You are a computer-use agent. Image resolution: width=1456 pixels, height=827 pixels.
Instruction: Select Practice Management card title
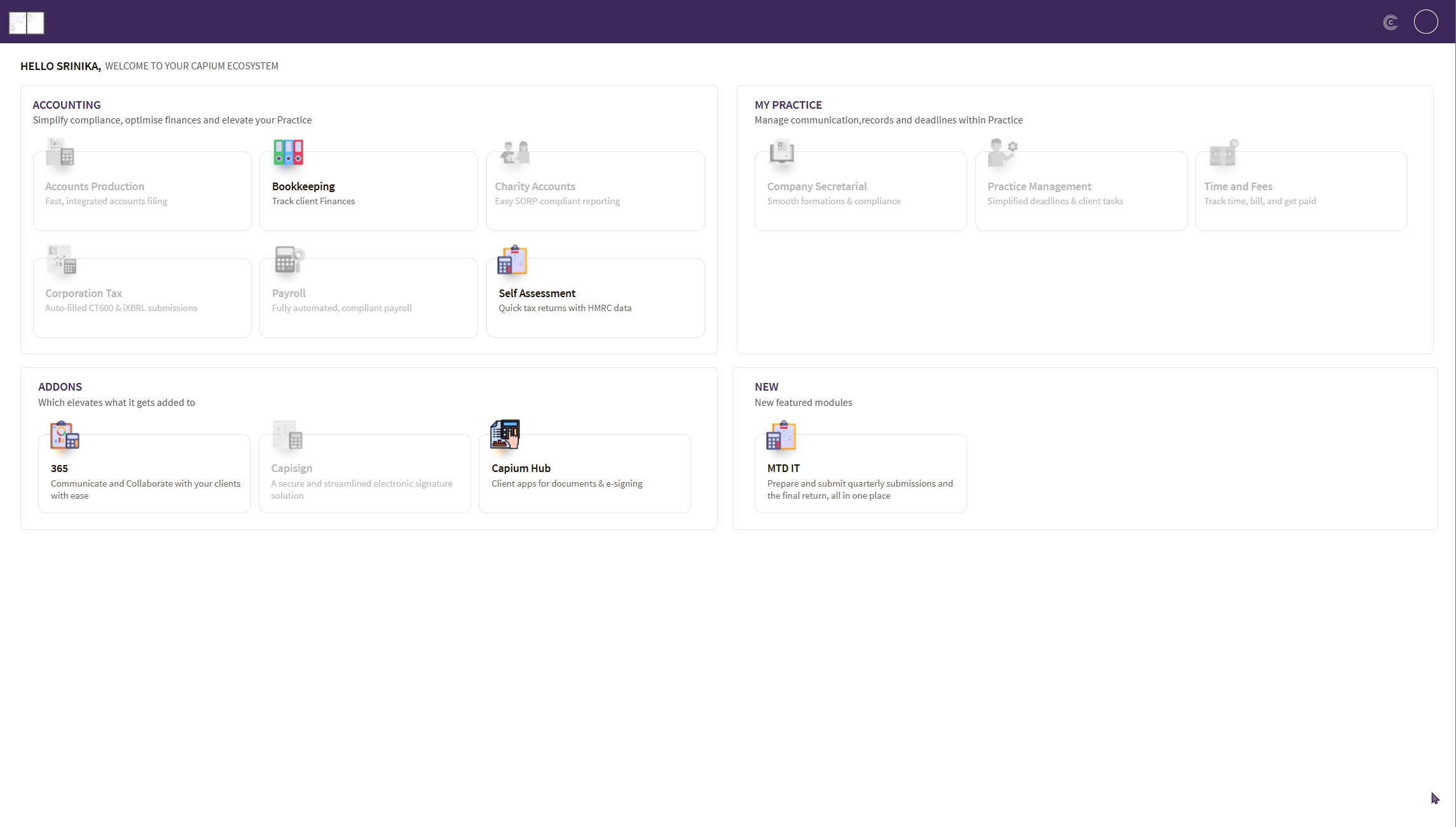1039,186
